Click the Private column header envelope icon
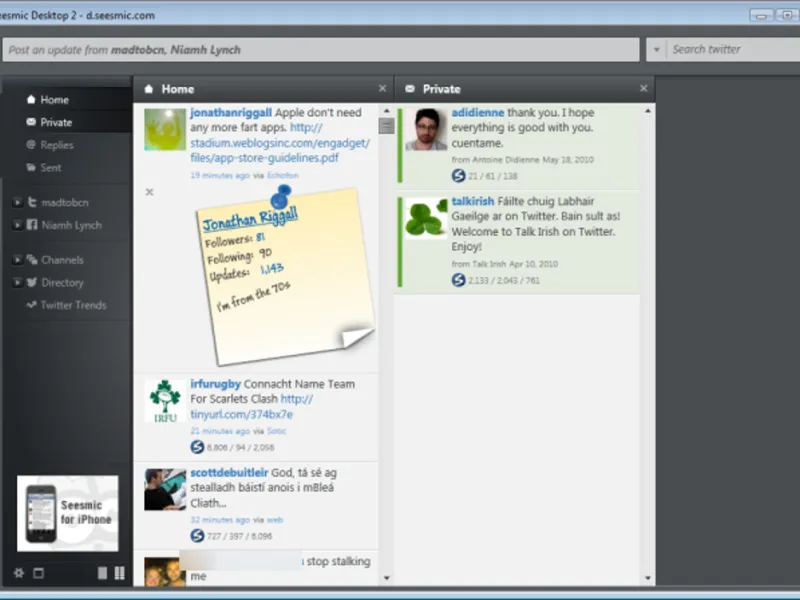 (410, 89)
